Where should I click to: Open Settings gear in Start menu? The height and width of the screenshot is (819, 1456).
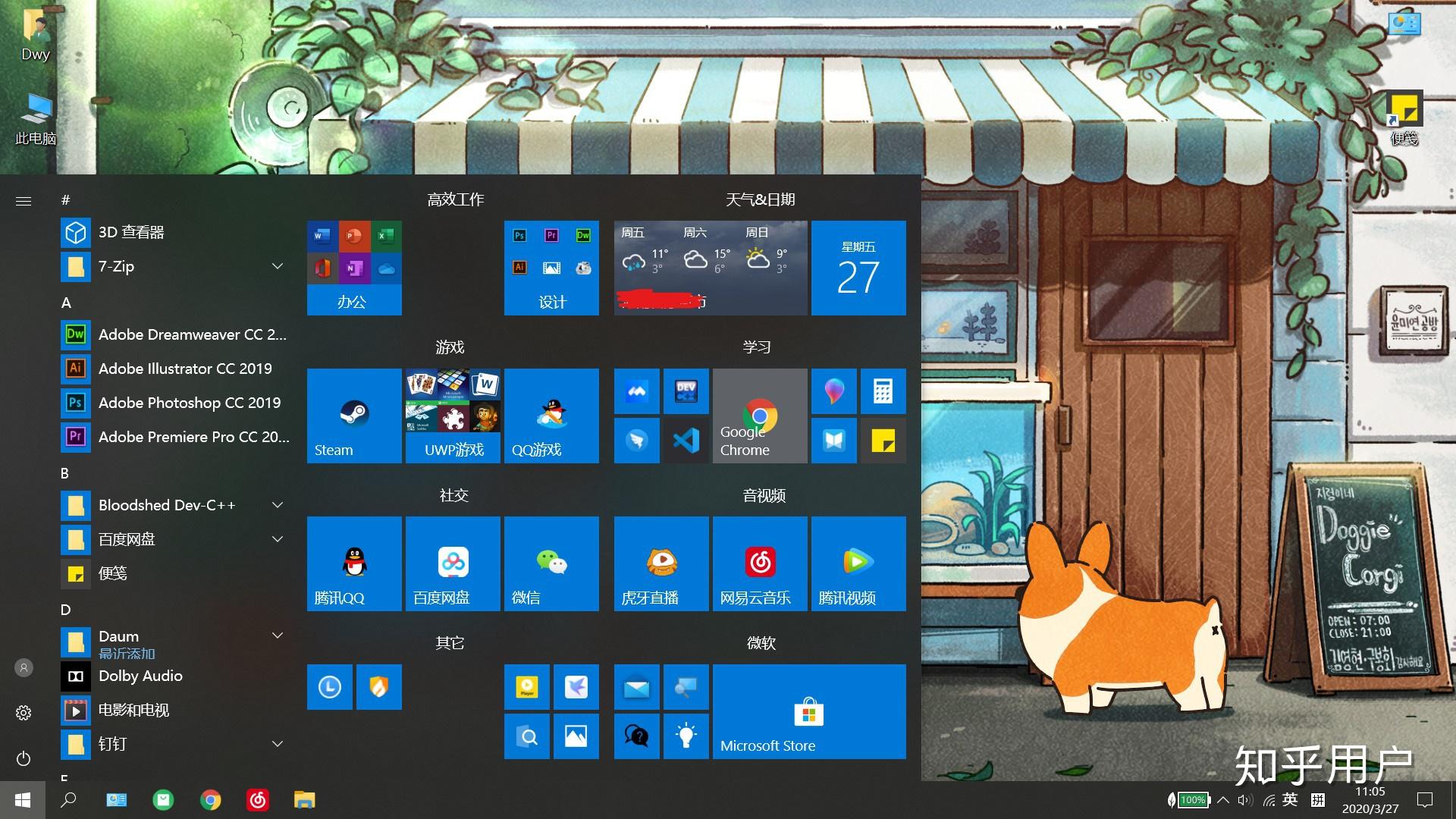(24, 713)
